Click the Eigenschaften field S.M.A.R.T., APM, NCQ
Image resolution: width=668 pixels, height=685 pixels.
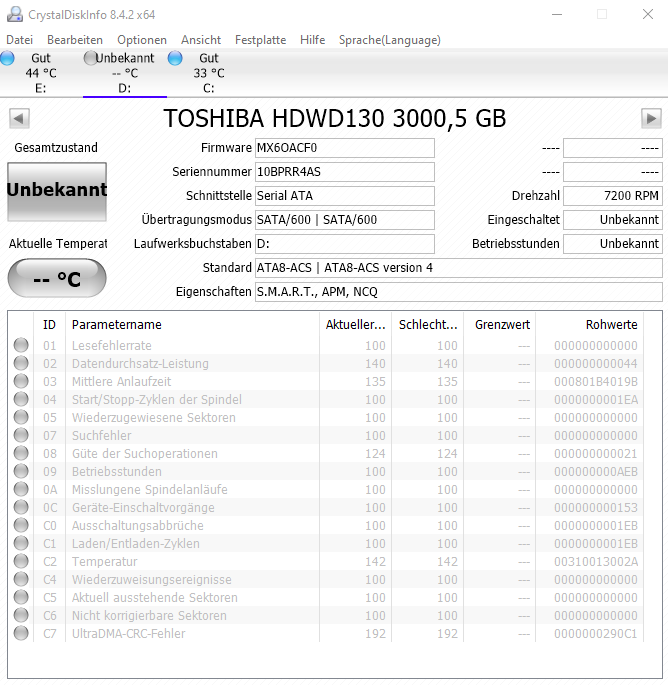(459, 292)
